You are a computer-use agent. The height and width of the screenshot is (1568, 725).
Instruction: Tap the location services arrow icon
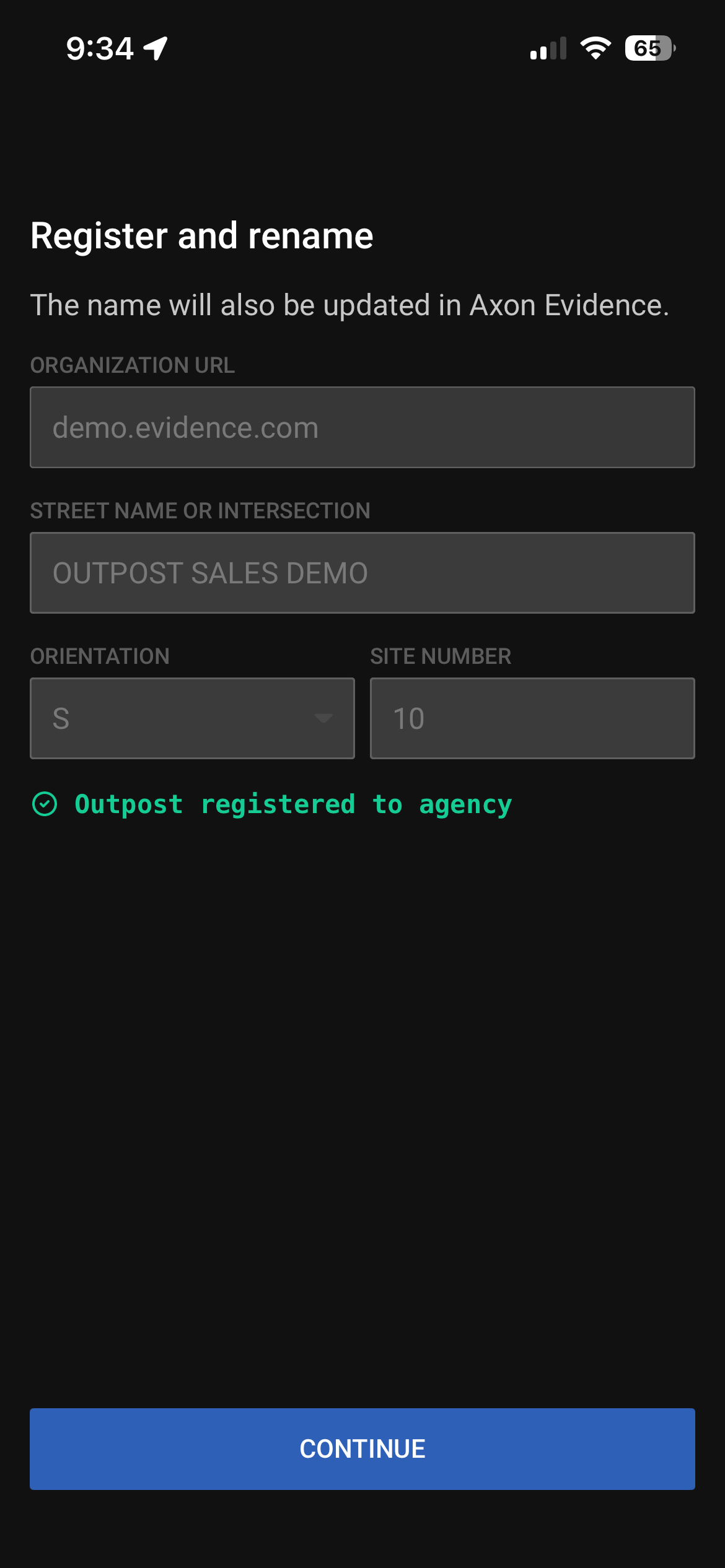[156, 48]
